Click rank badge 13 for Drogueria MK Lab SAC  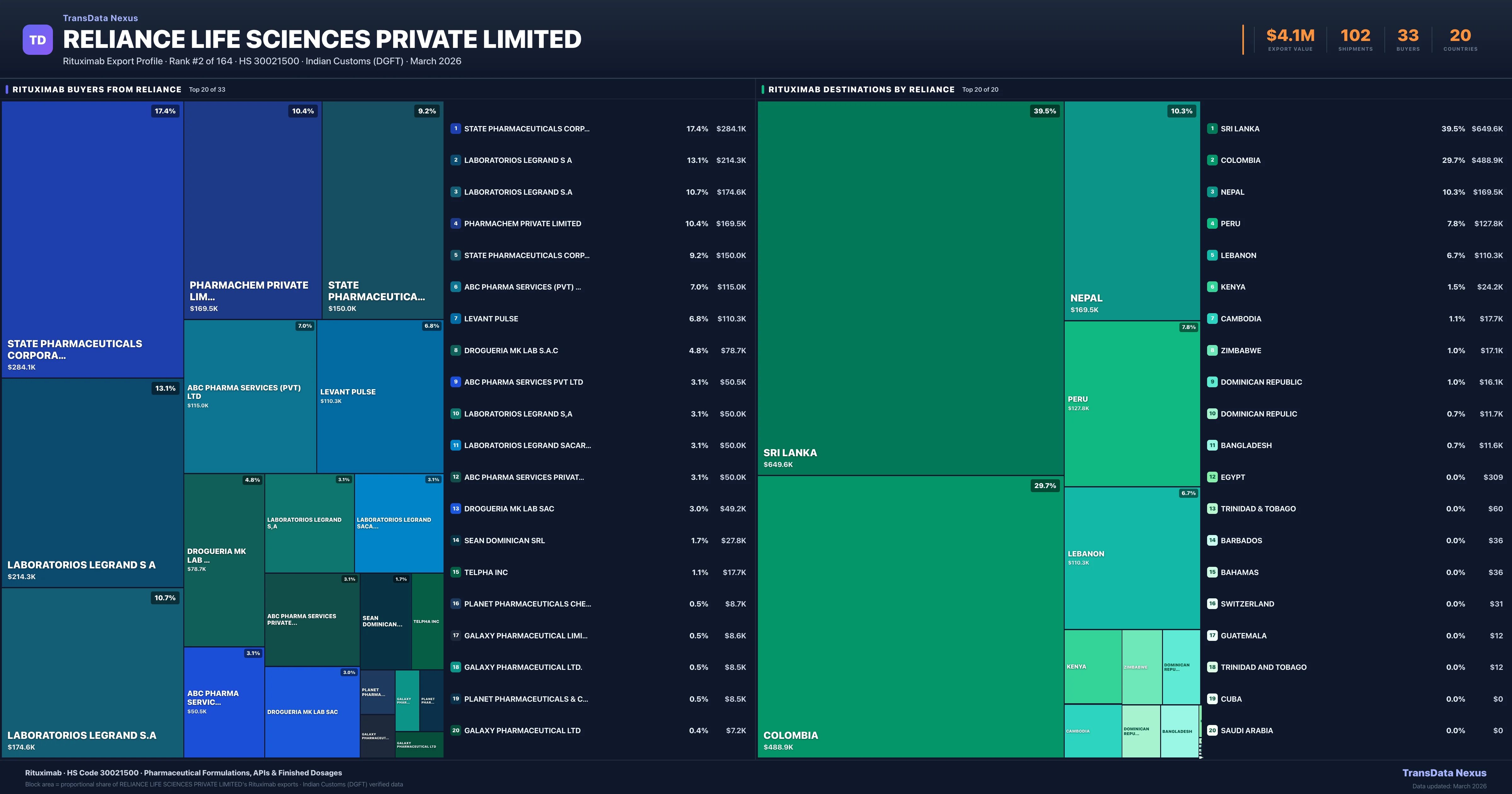(x=455, y=509)
